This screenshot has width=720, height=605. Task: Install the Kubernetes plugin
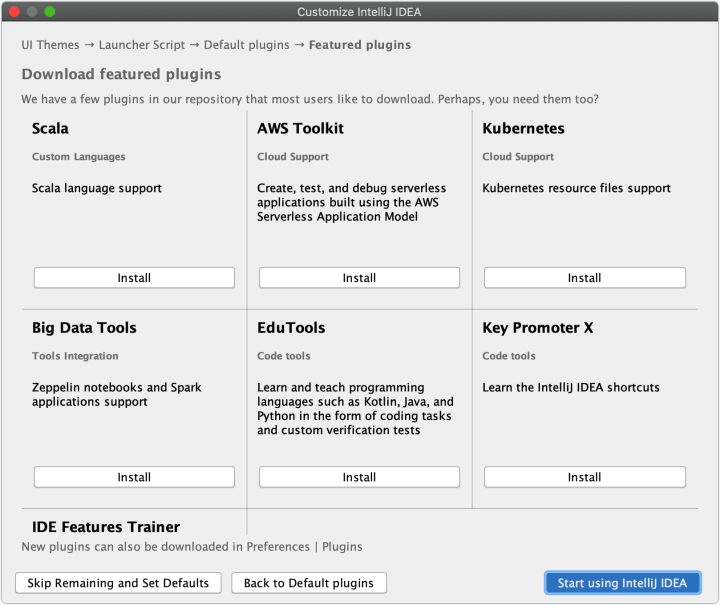coord(585,278)
